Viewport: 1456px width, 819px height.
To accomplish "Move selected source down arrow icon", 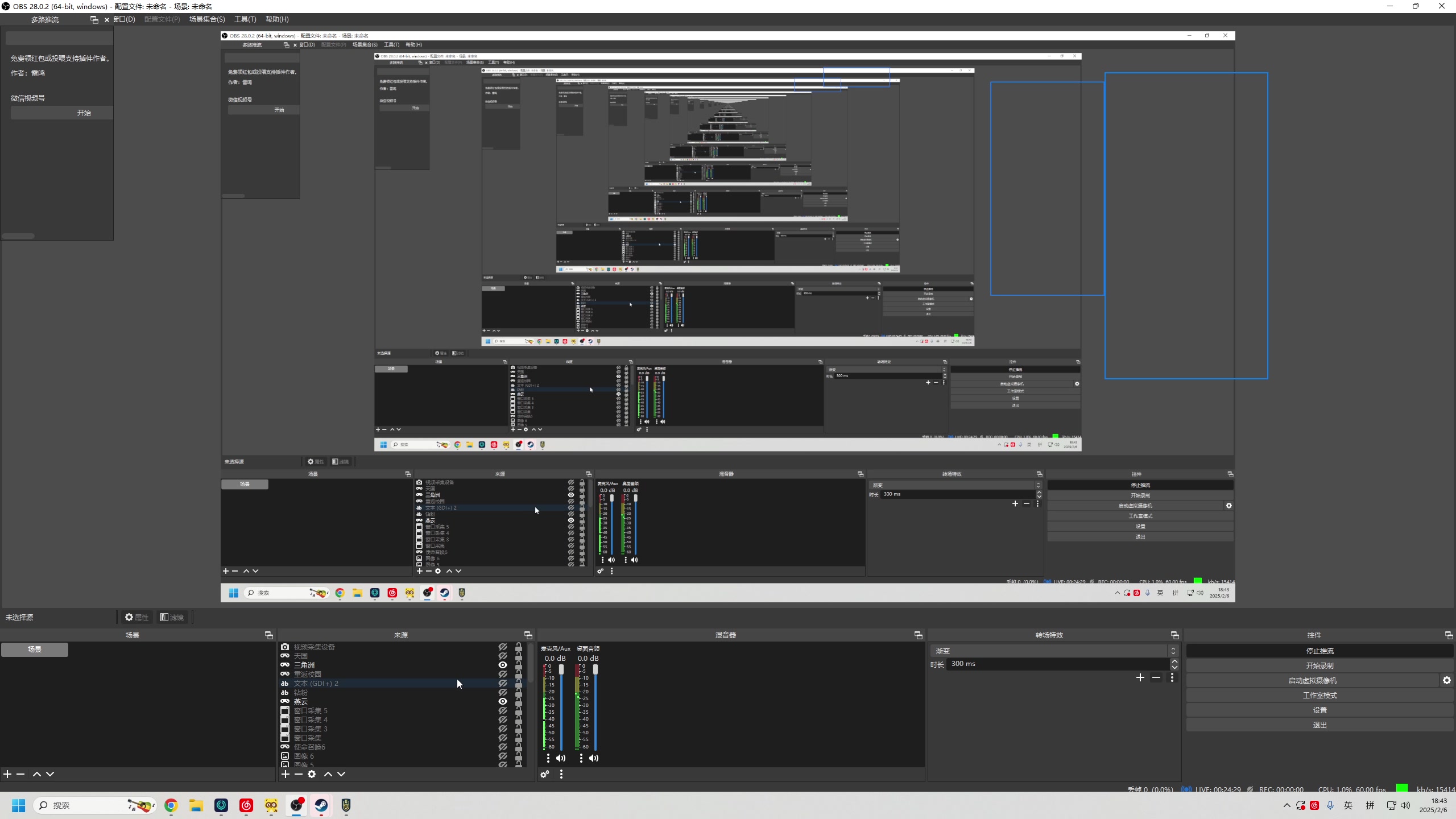I will pyautogui.click(x=341, y=774).
